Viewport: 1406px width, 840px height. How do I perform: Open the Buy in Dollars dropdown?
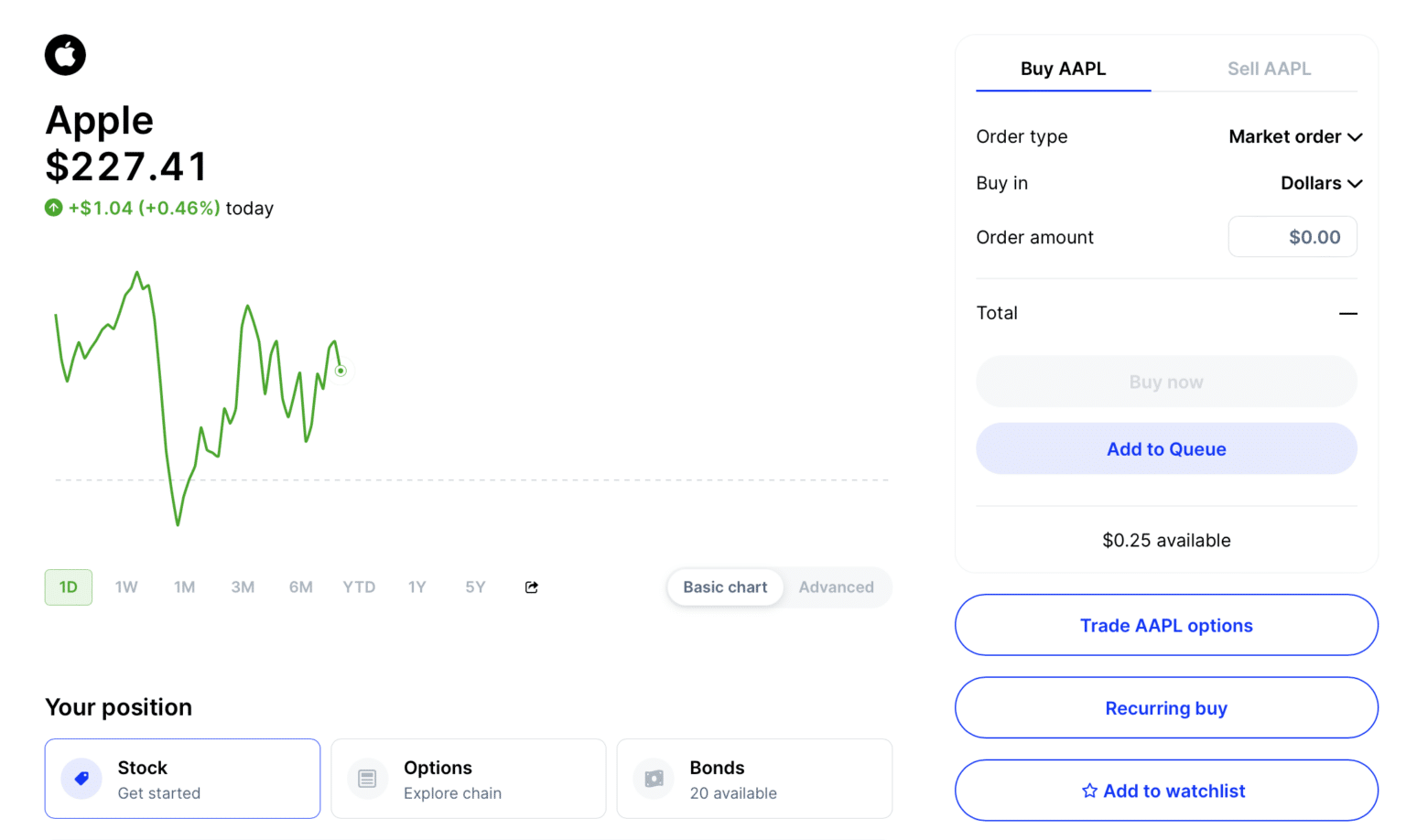coord(1321,183)
